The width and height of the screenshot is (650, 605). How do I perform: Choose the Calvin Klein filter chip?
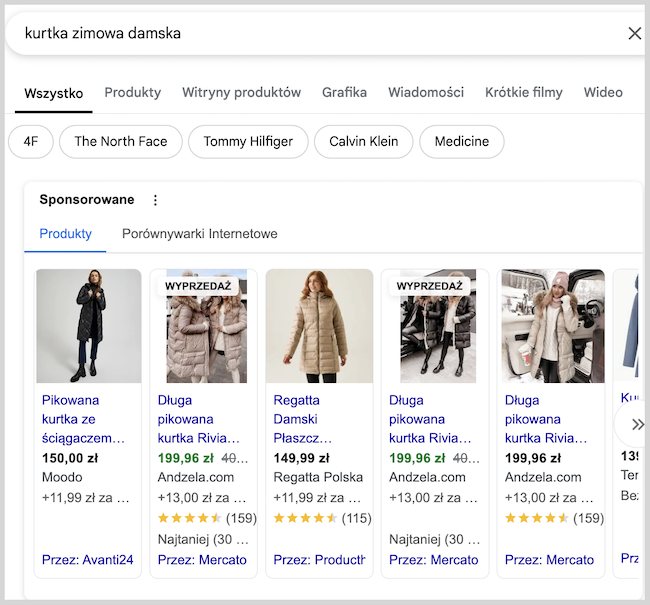click(364, 142)
